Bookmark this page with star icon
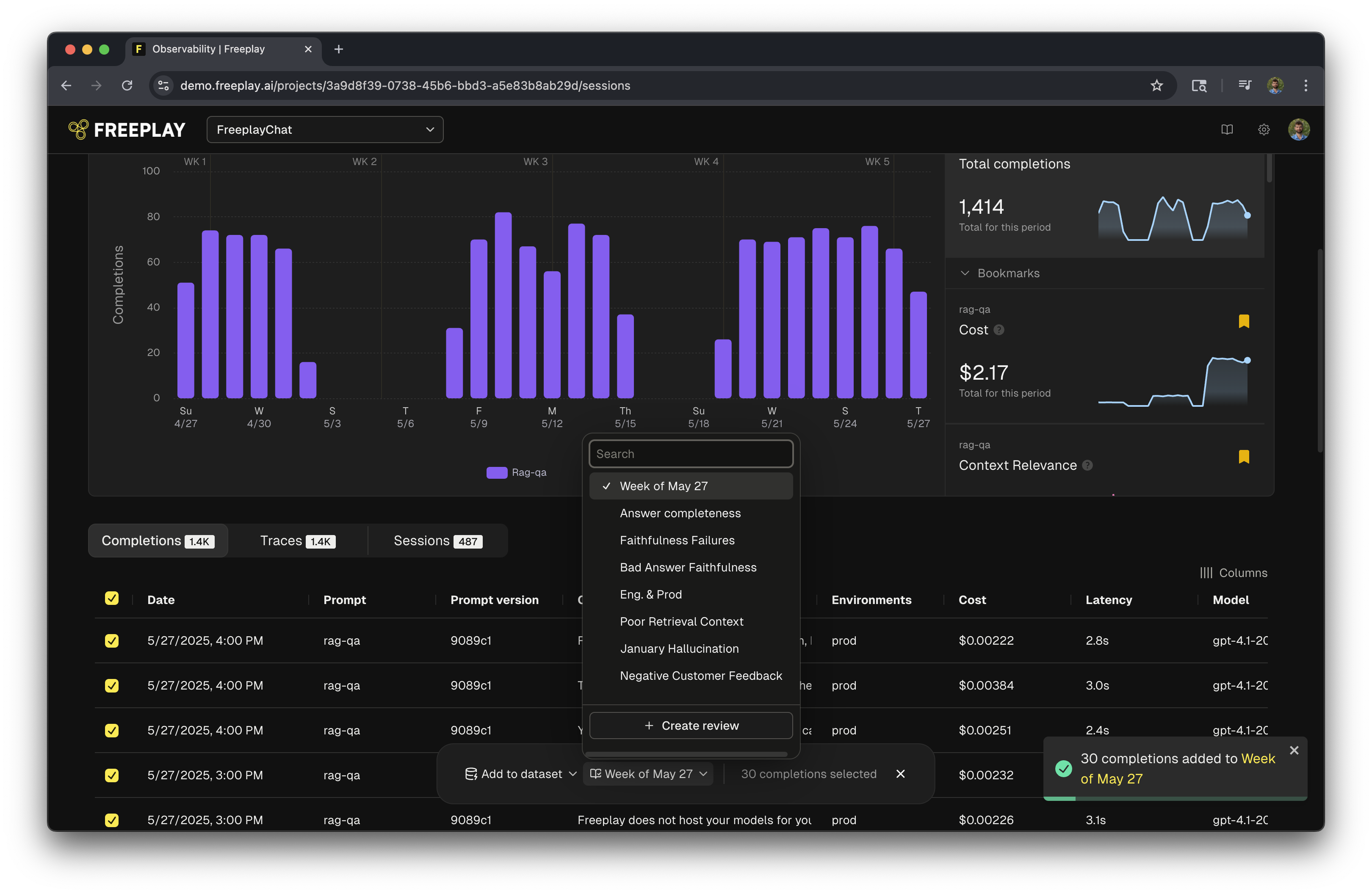Viewport: 1372px width, 894px height. (1156, 86)
